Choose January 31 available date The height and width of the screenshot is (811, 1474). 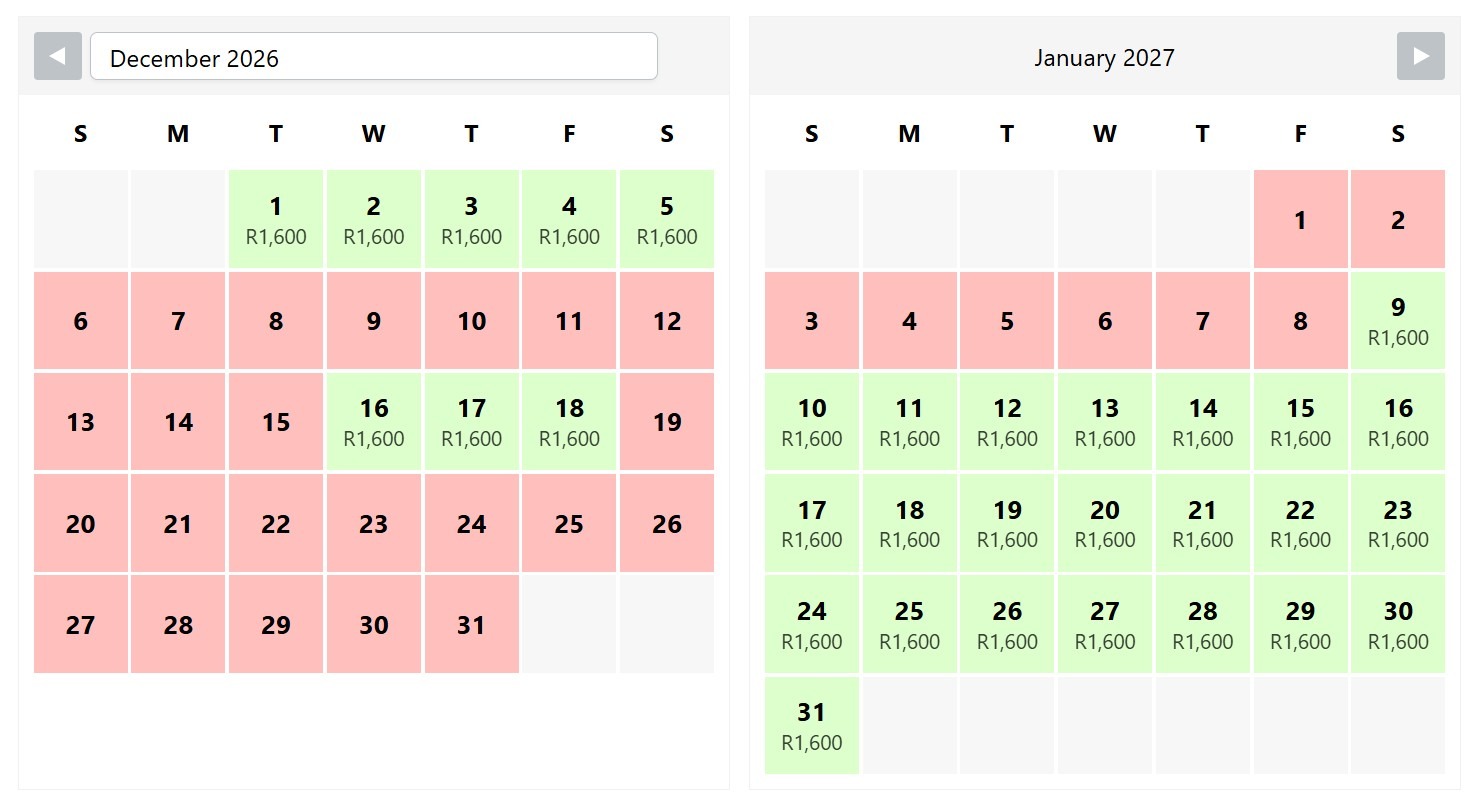[x=812, y=726]
